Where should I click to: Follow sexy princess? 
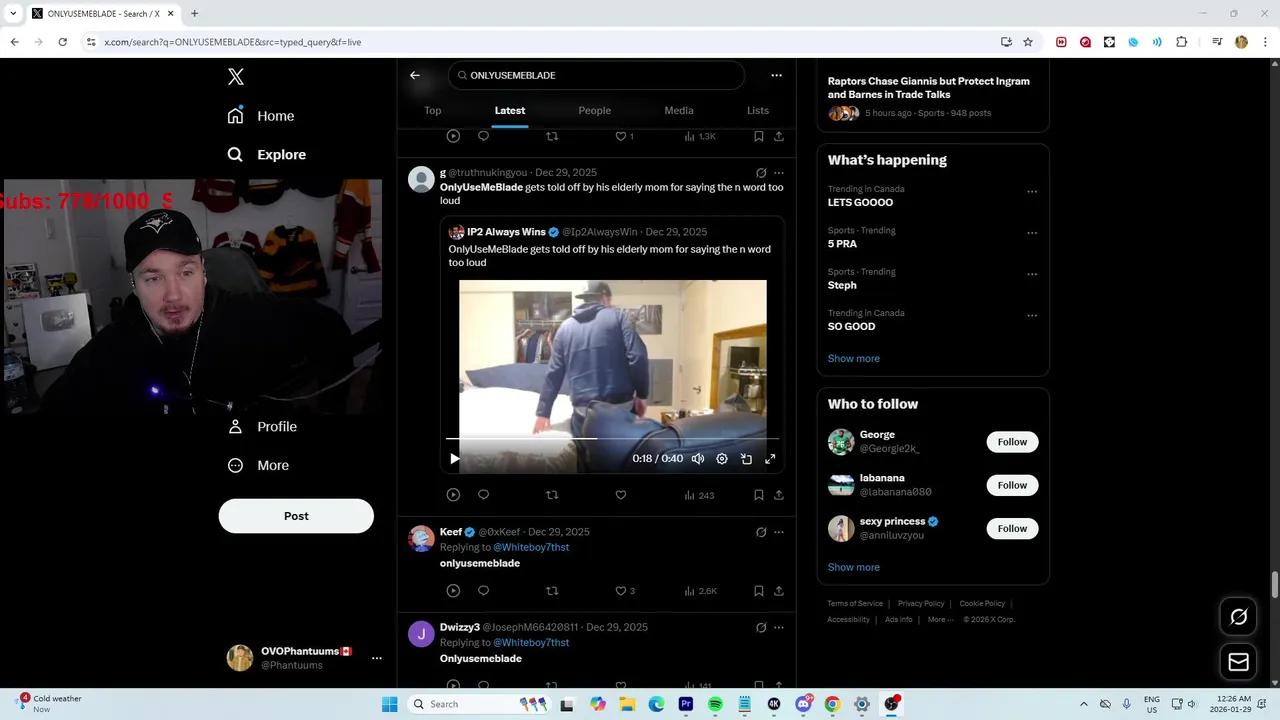coord(1012,528)
